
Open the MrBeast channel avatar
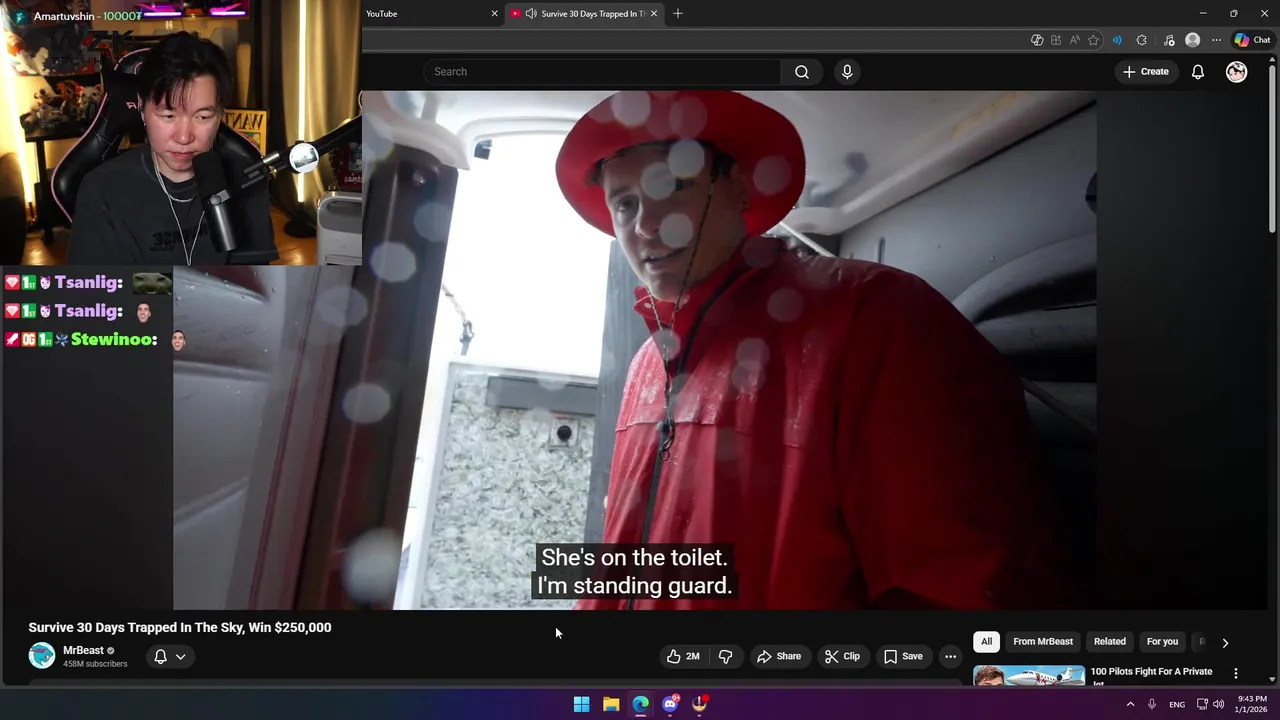(x=42, y=656)
